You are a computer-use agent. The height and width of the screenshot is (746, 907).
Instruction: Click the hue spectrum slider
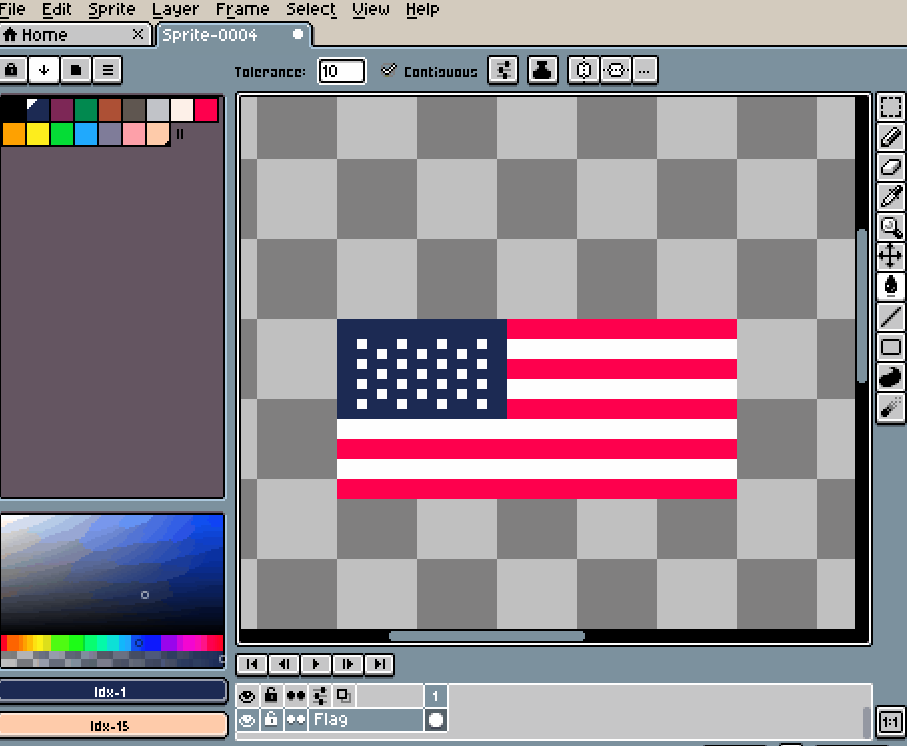tap(112, 642)
